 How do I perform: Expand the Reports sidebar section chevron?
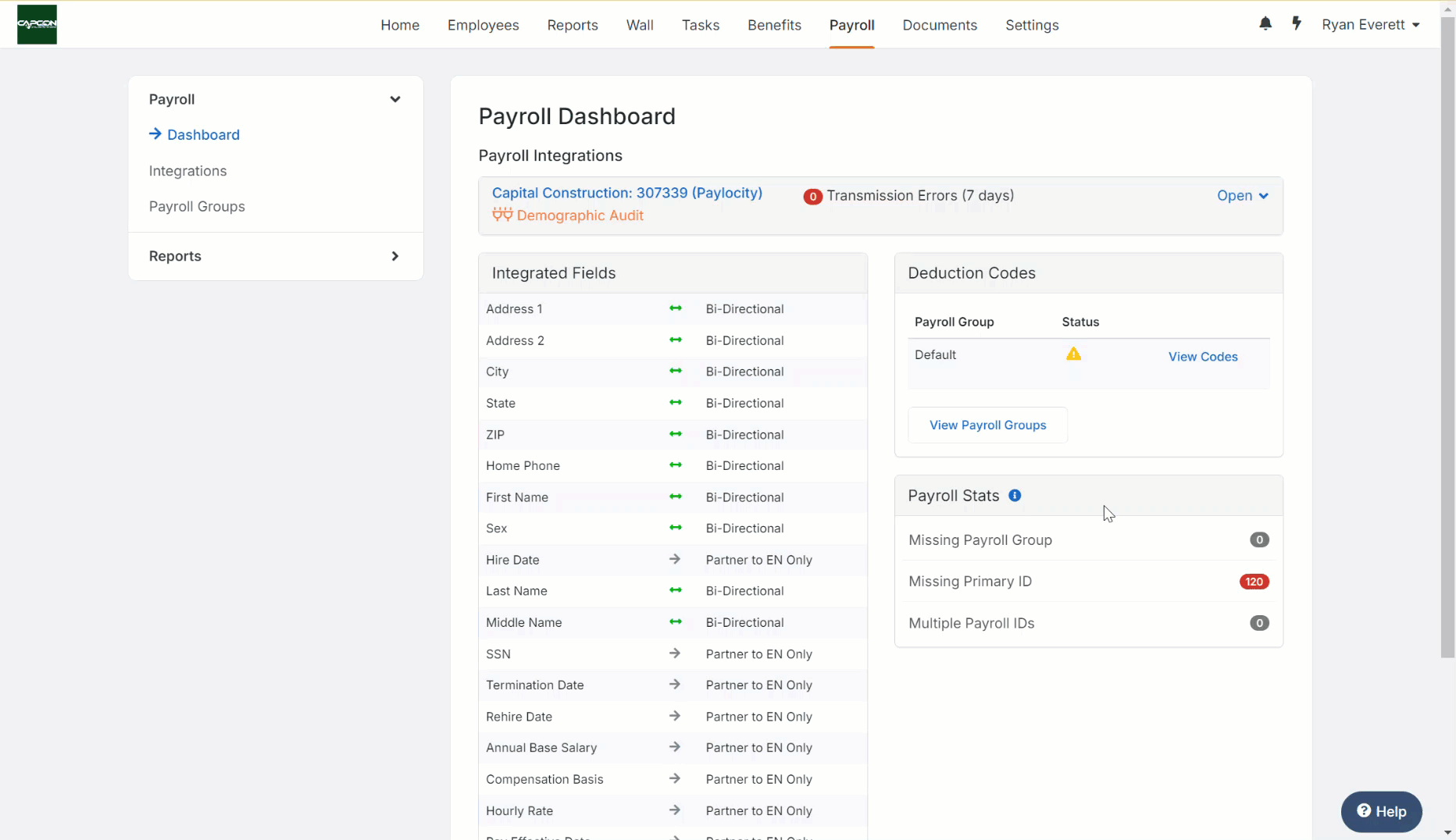pyautogui.click(x=395, y=256)
